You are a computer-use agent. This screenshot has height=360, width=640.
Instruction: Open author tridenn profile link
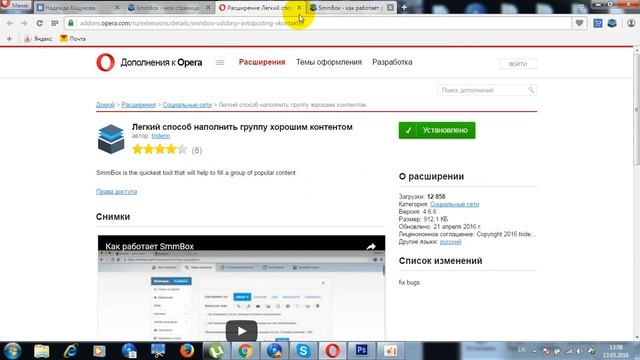pos(160,136)
